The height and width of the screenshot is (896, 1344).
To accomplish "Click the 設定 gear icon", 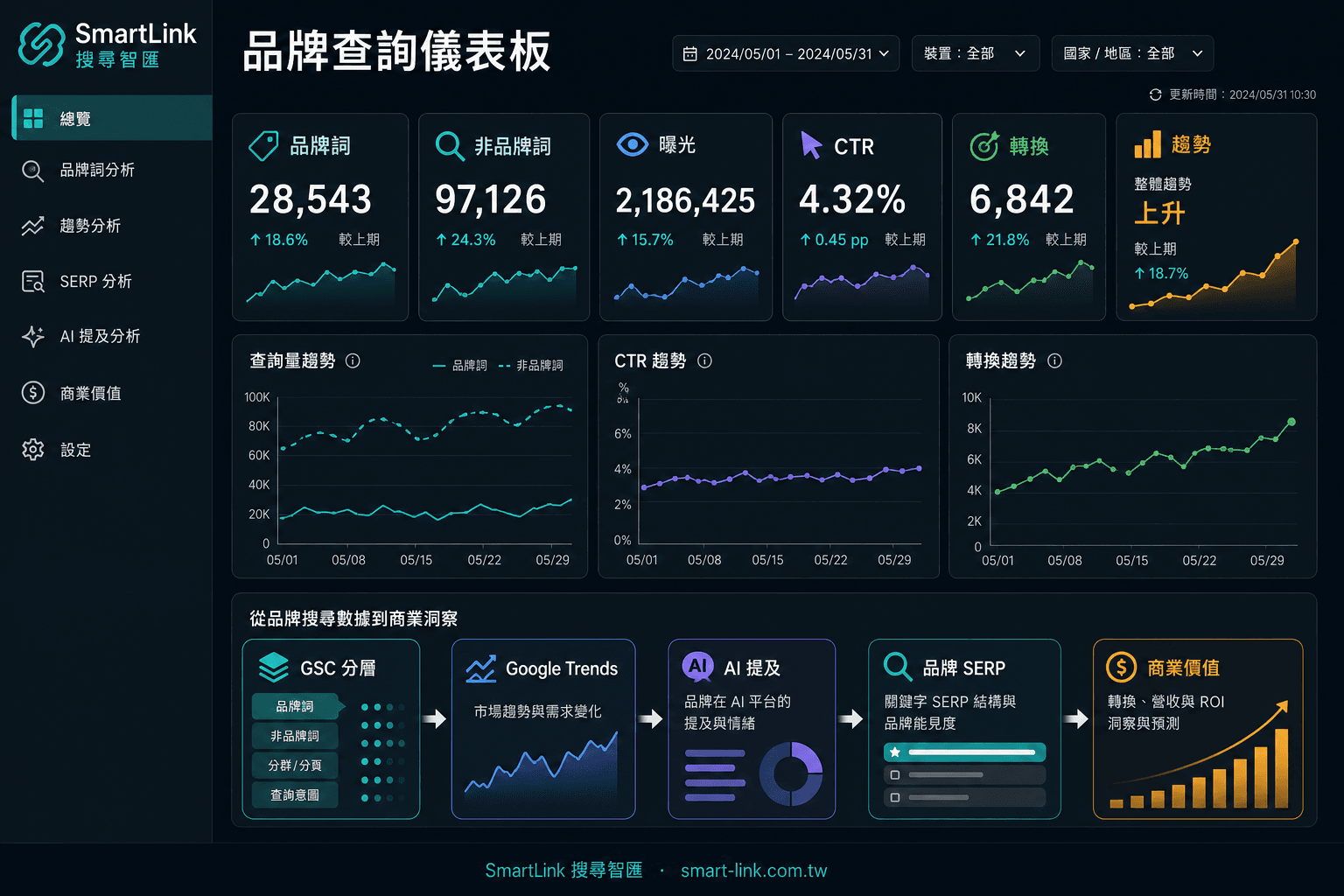I will point(32,450).
